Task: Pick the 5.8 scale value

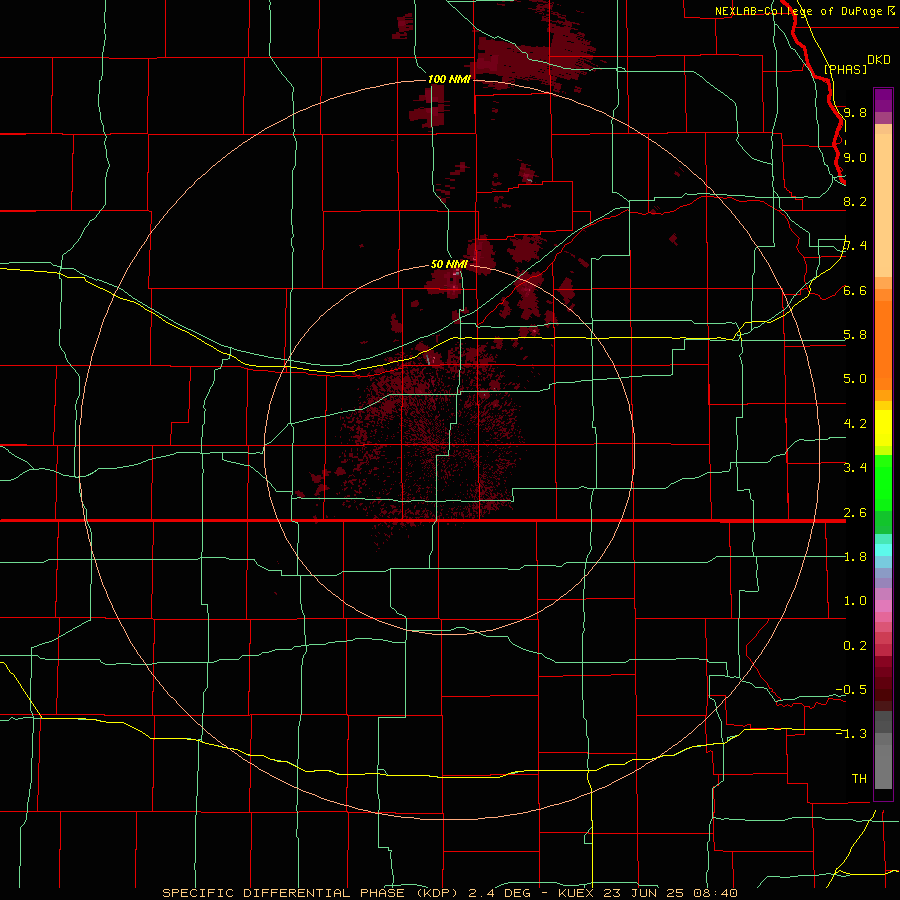Action: click(x=855, y=335)
